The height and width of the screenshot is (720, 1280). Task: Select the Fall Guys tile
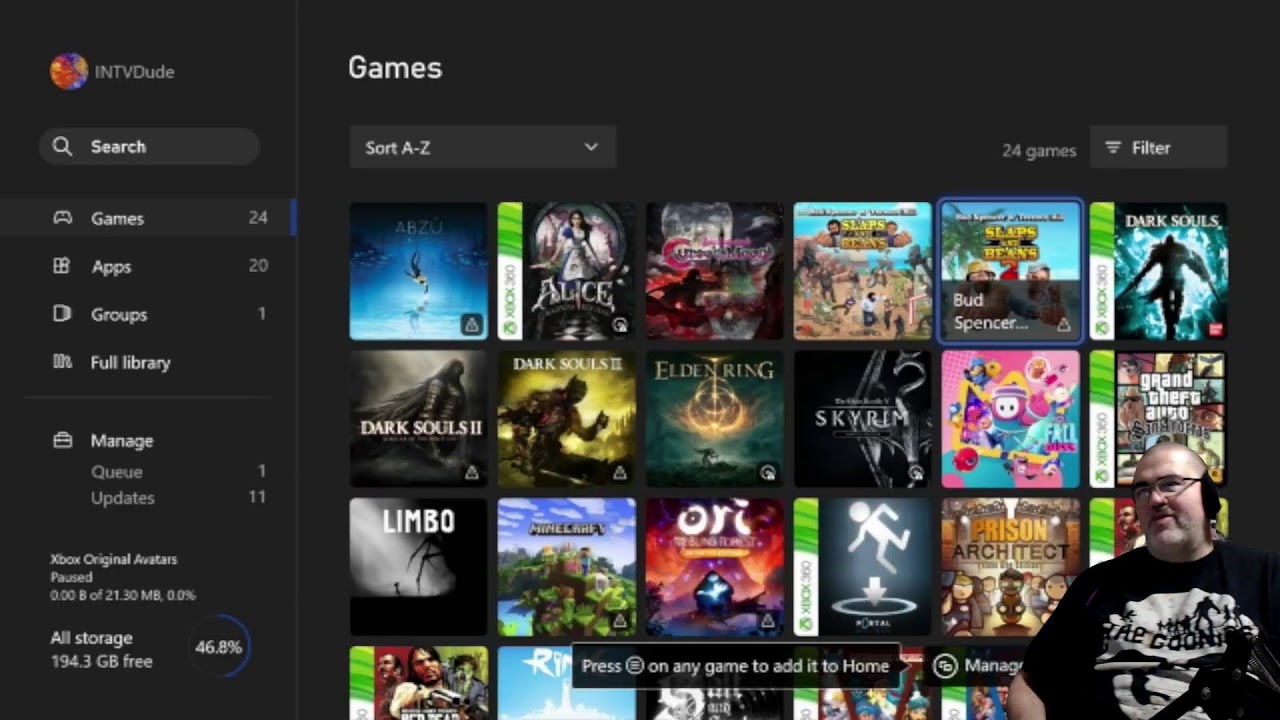click(1010, 419)
